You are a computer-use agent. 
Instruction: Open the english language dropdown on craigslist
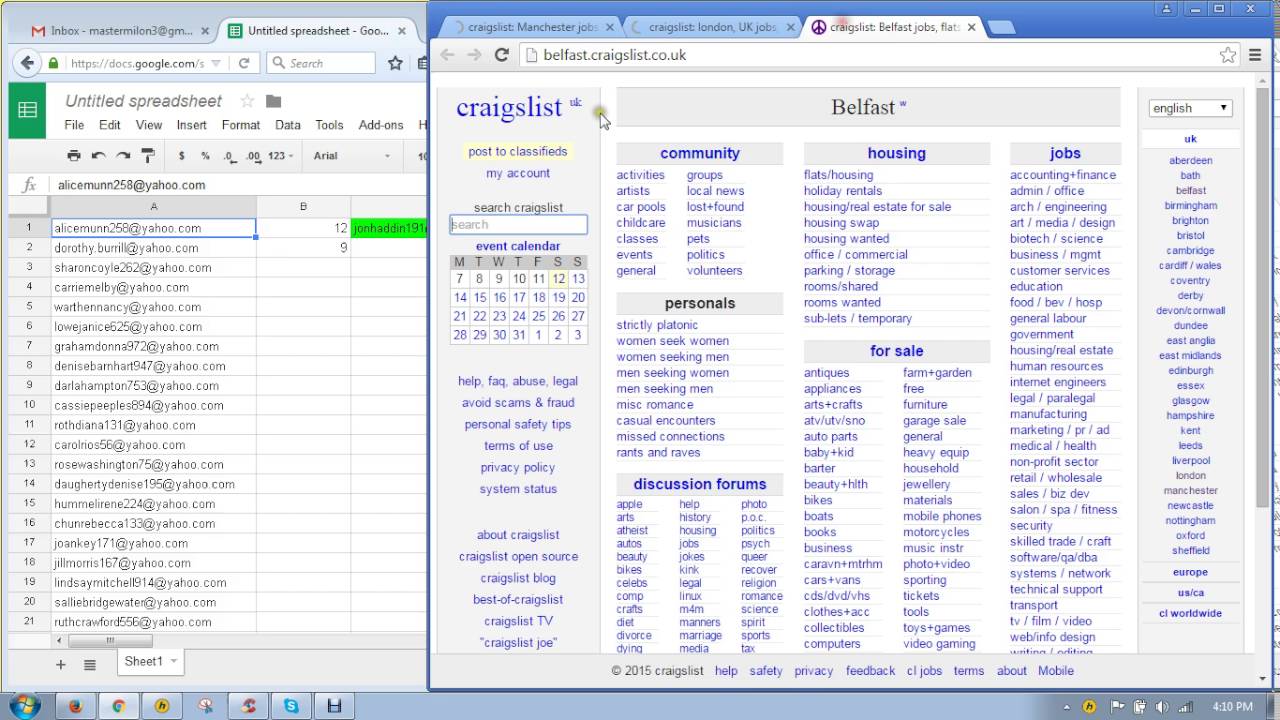[1191, 108]
